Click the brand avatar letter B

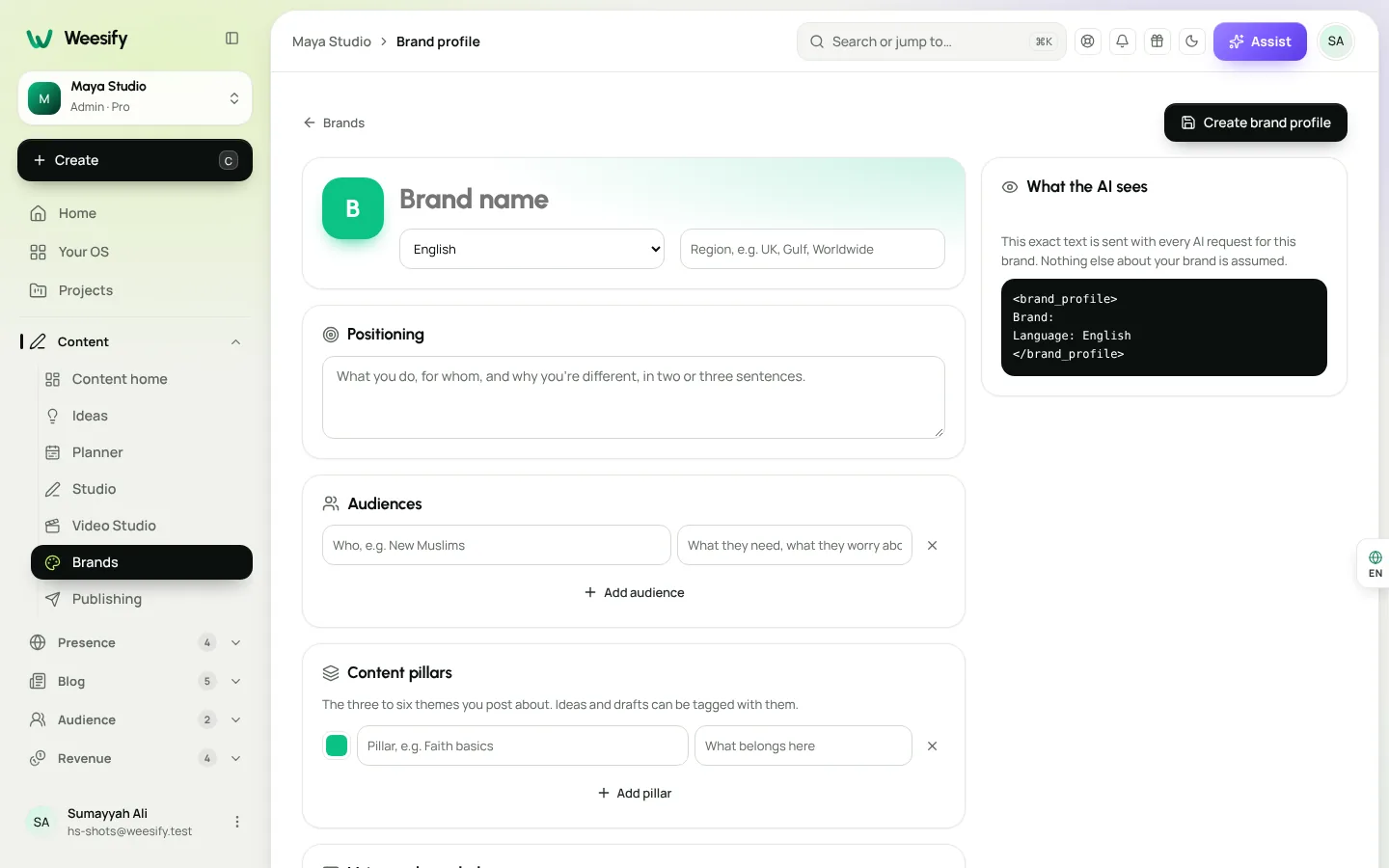click(353, 208)
